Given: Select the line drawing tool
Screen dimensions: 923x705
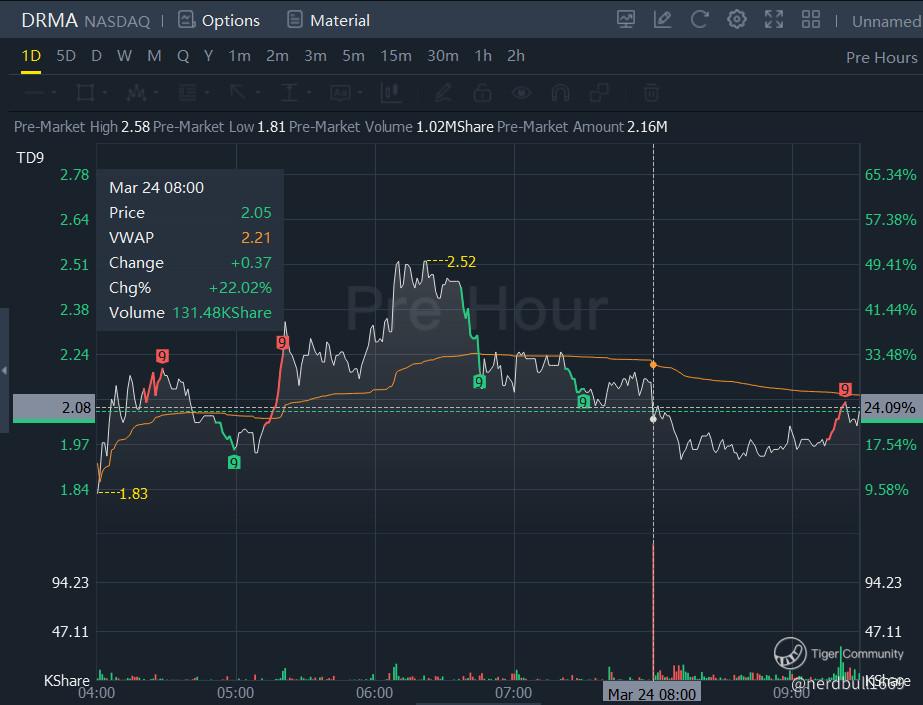Looking at the screenshot, I should (35, 93).
